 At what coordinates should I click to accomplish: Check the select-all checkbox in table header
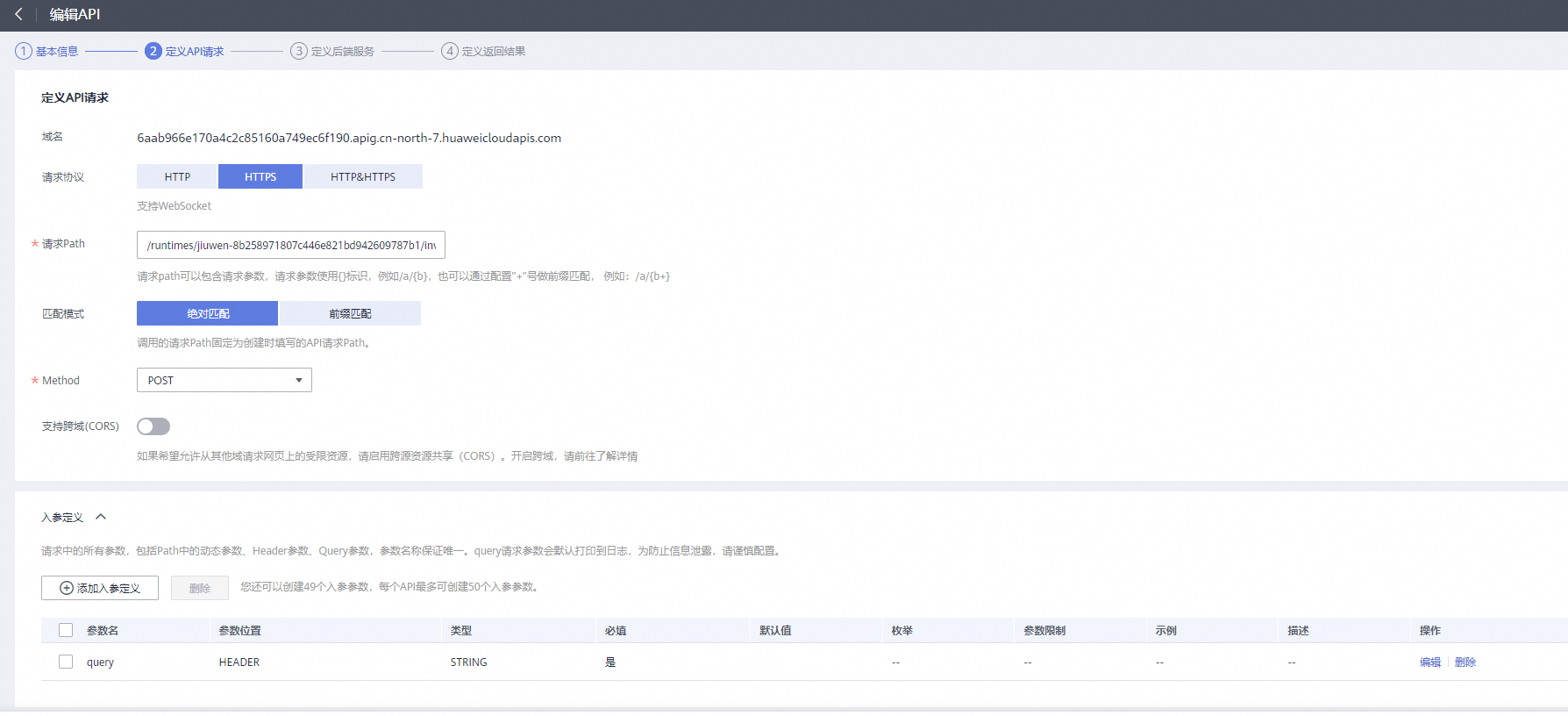(x=66, y=630)
